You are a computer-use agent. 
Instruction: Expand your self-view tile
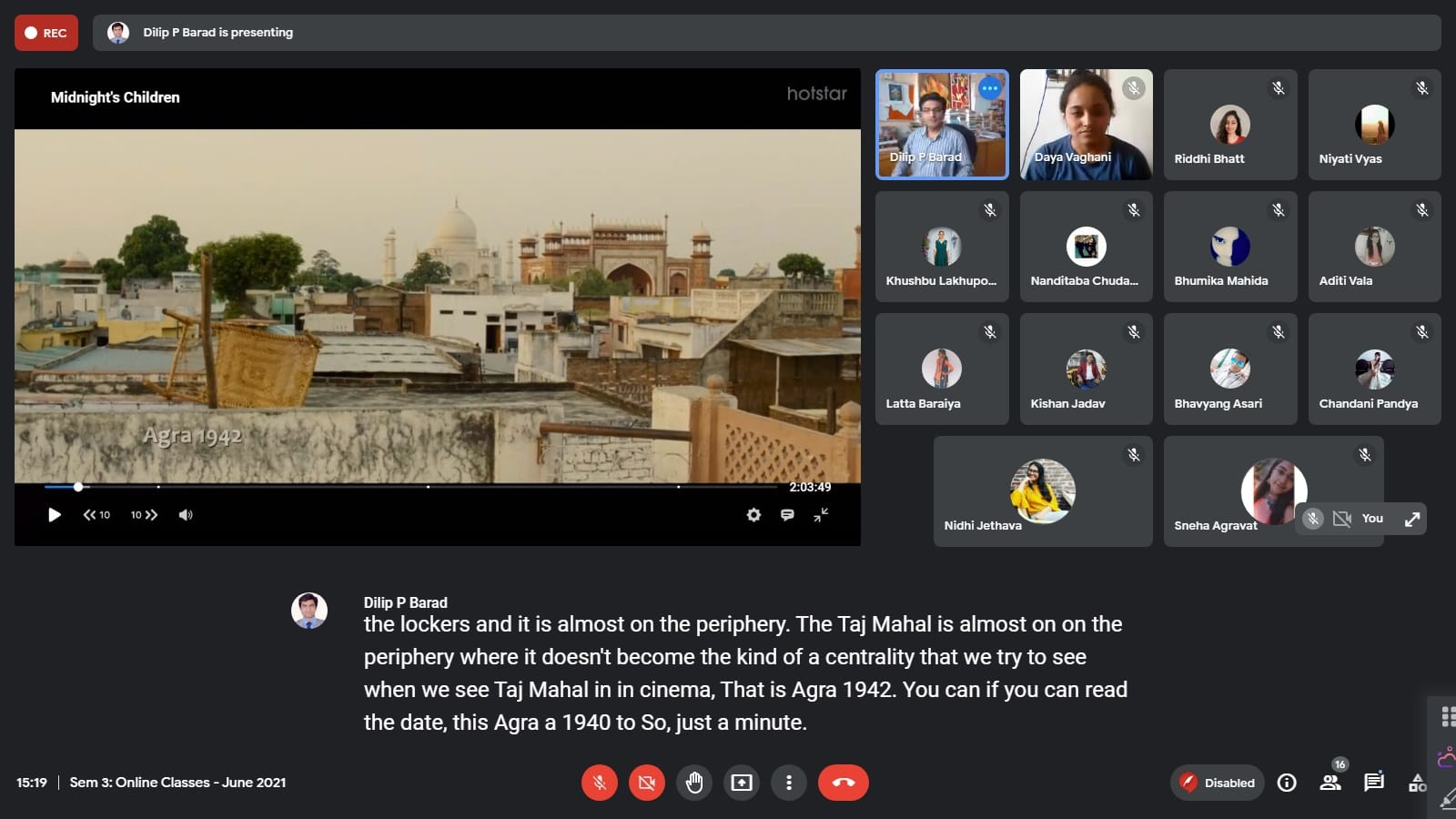tap(1412, 519)
